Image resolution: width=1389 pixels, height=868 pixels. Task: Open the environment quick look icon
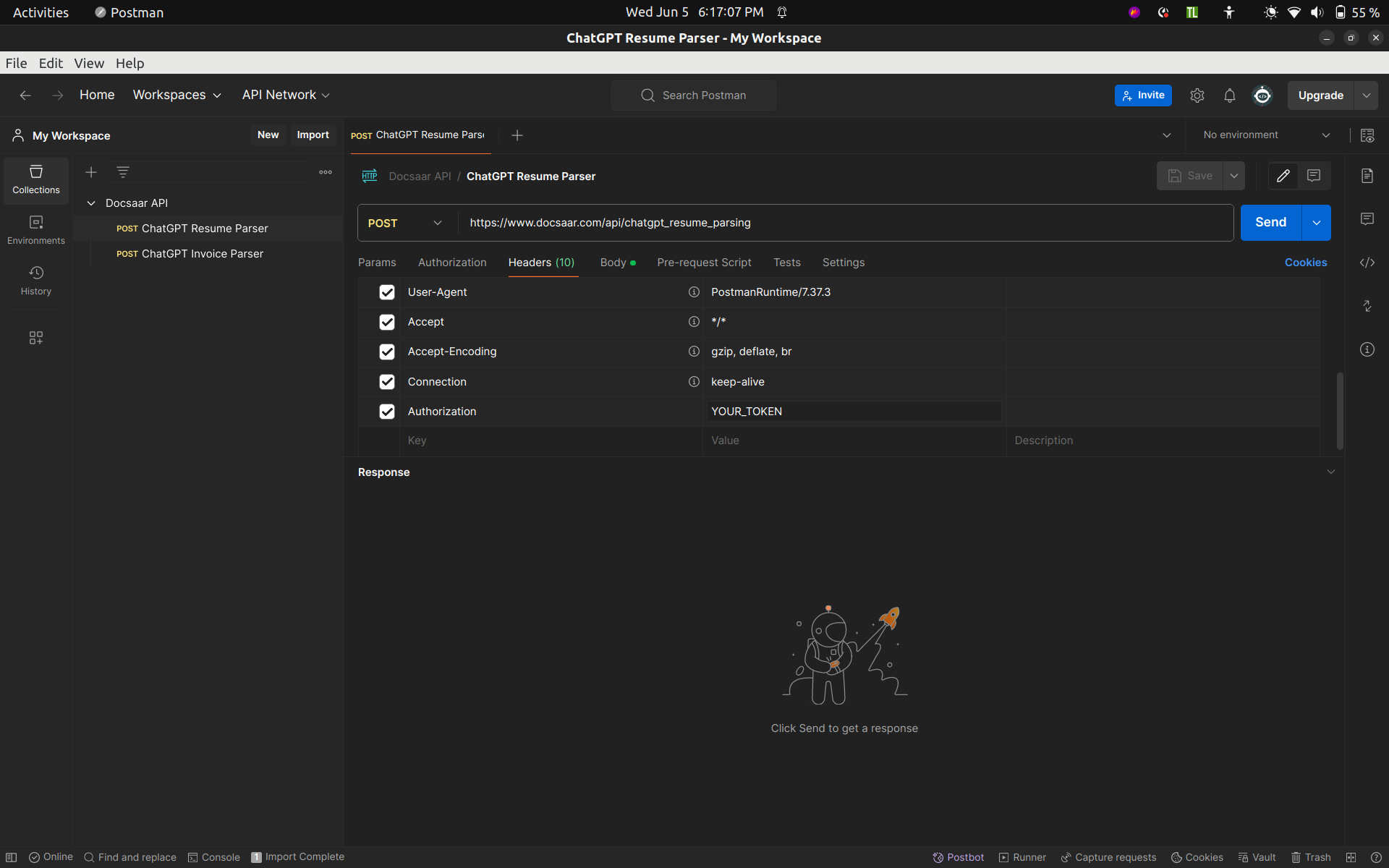click(x=1367, y=135)
